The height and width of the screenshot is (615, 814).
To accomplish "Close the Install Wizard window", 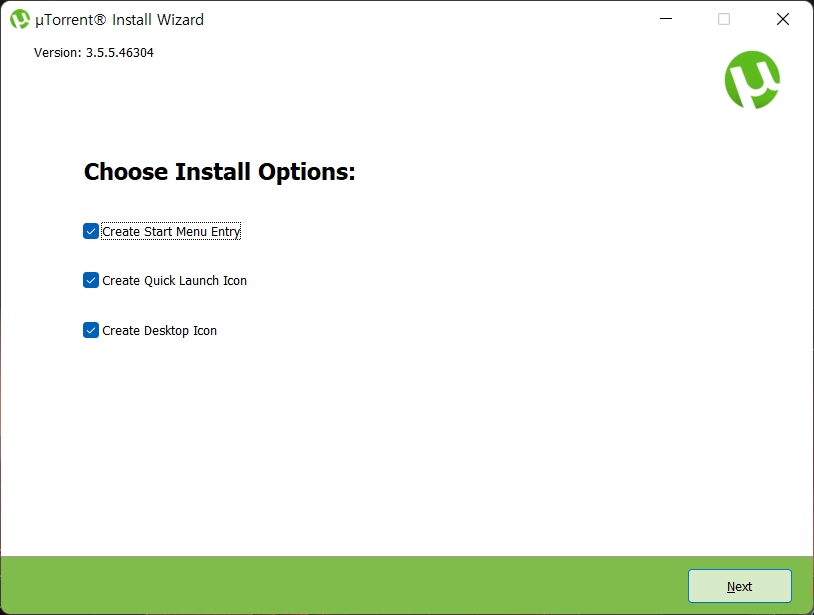I will (782, 19).
